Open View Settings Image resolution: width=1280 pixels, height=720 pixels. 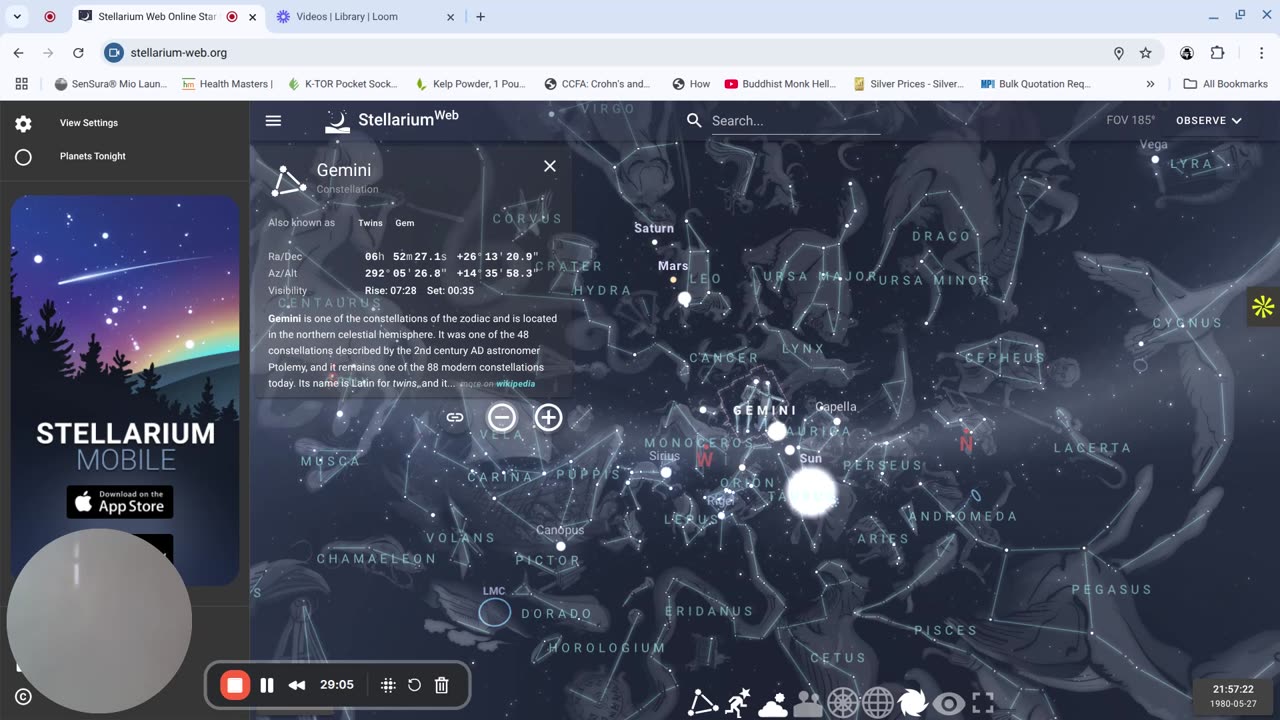(x=89, y=123)
